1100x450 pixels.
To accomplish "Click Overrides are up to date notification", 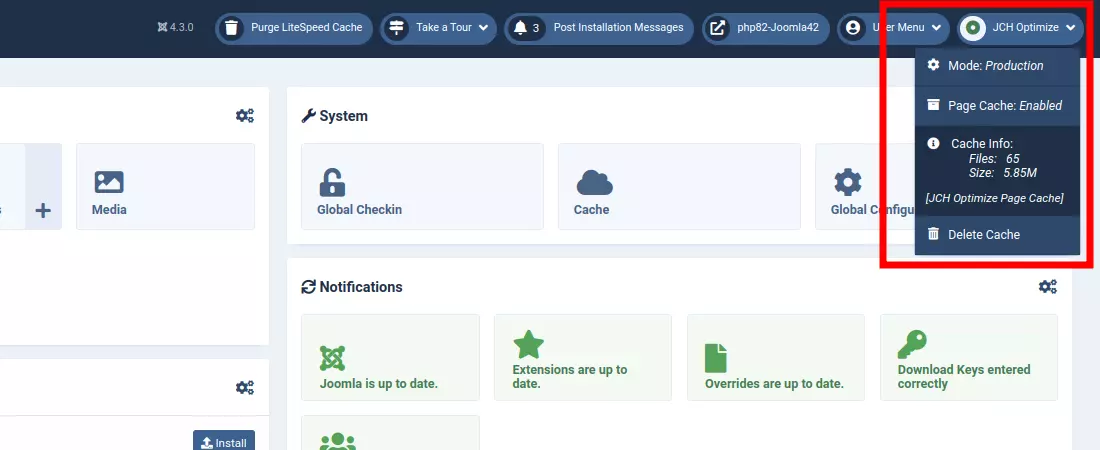I will [776, 357].
